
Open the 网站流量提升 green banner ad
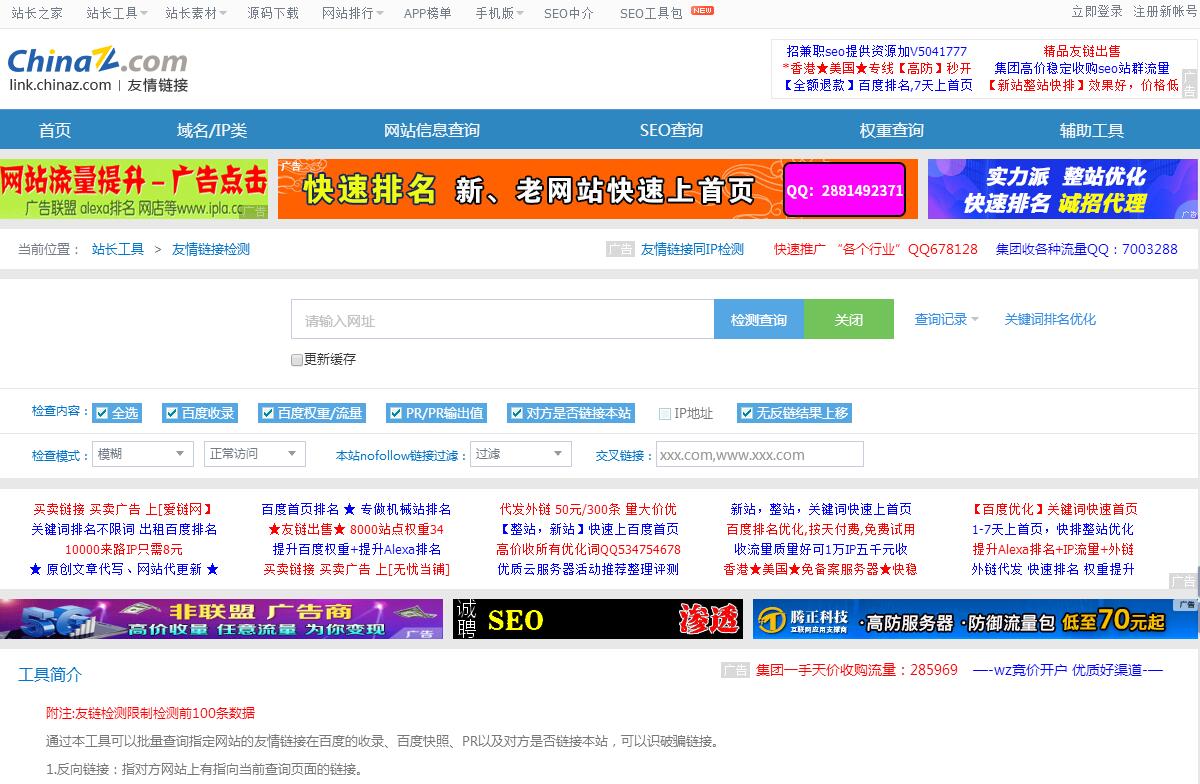pyautogui.click(x=134, y=189)
